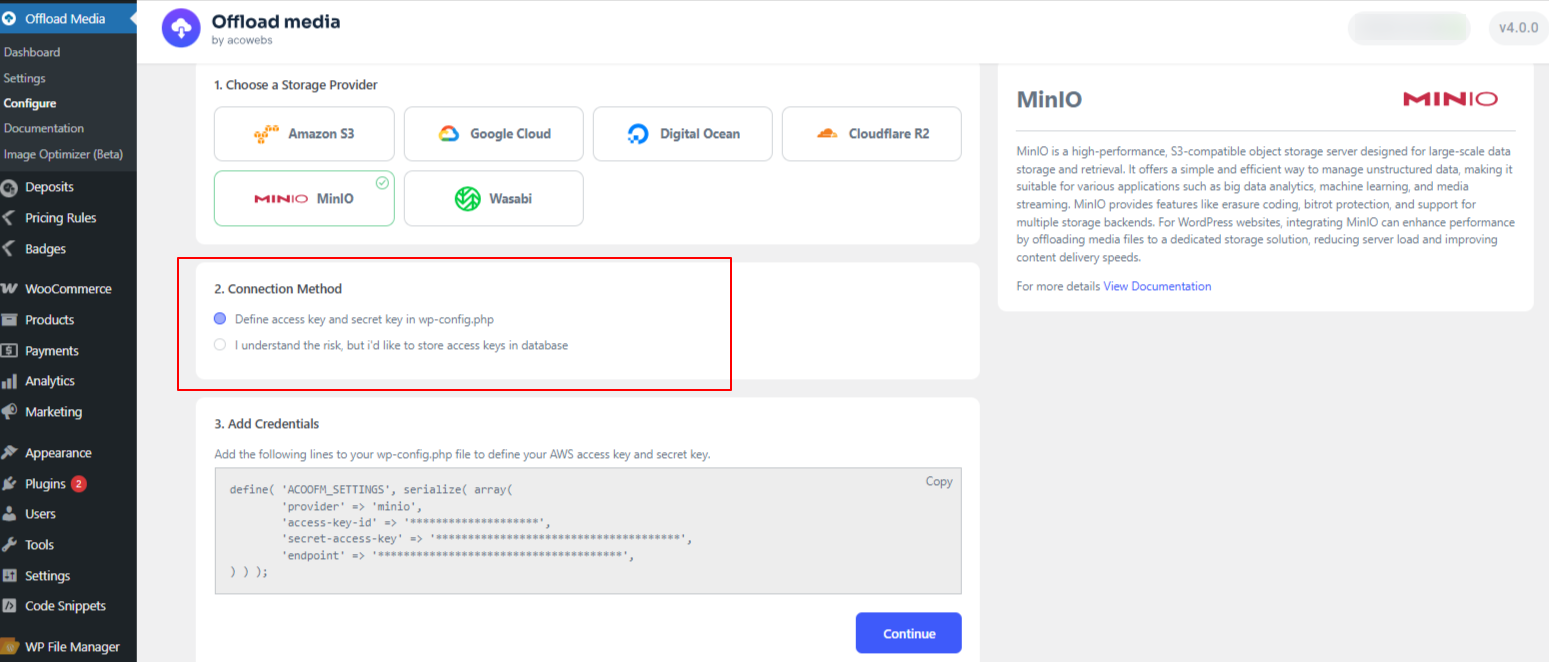Click the Badges menu label
Screen dimensions: 1549x662
pyautogui.click(x=45, y=249)
